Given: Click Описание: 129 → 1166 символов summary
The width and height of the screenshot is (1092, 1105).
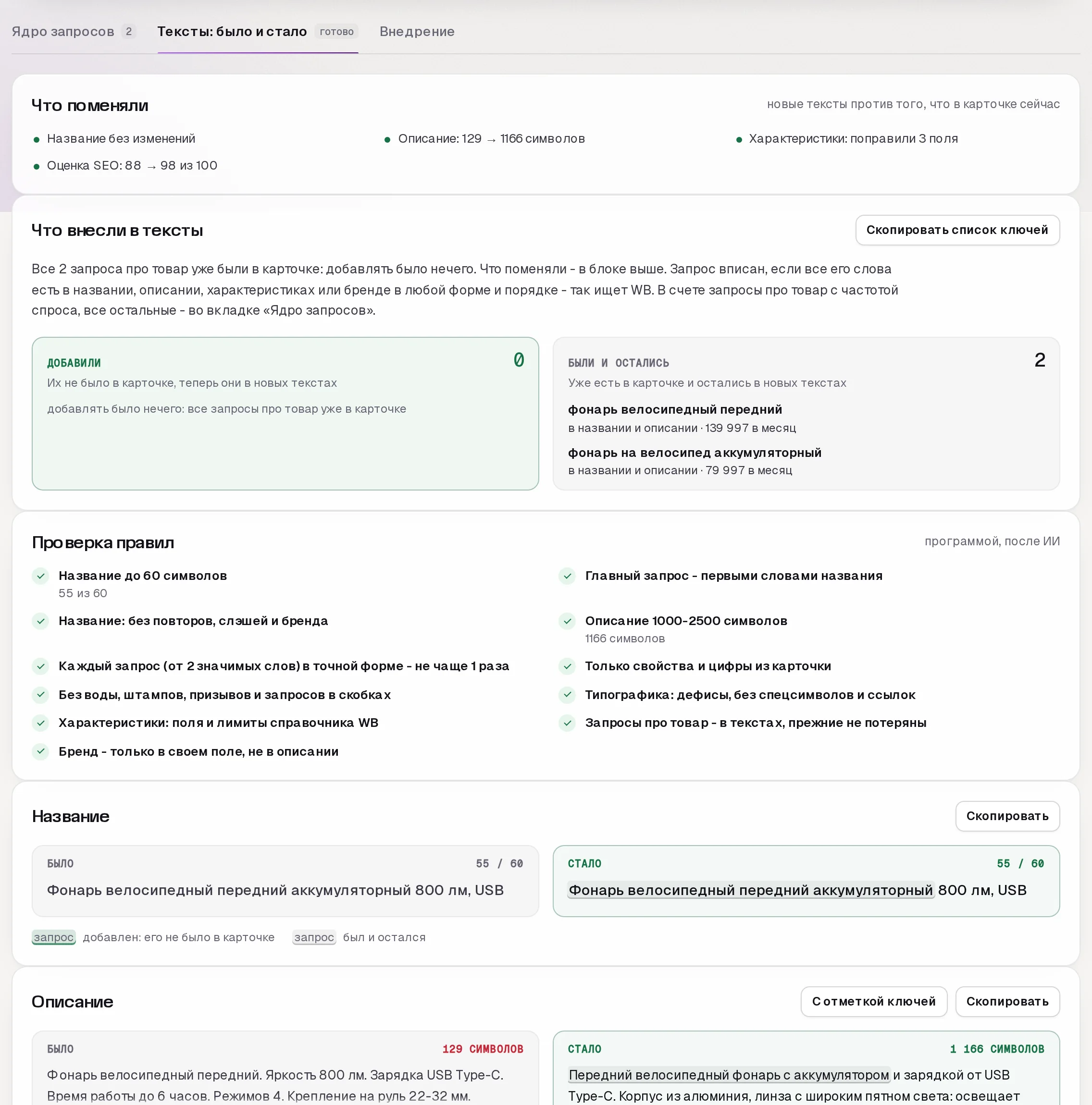Looking at the screenshot, I should coord(491,139).
